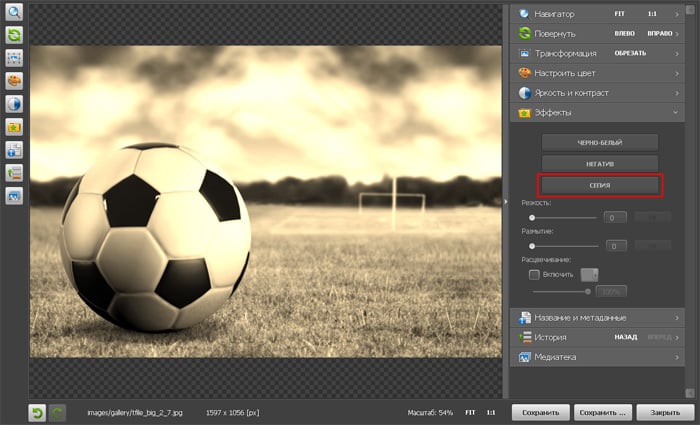
Task: Click the green undo arrow in bottom bar
Action: pos(37,412)
